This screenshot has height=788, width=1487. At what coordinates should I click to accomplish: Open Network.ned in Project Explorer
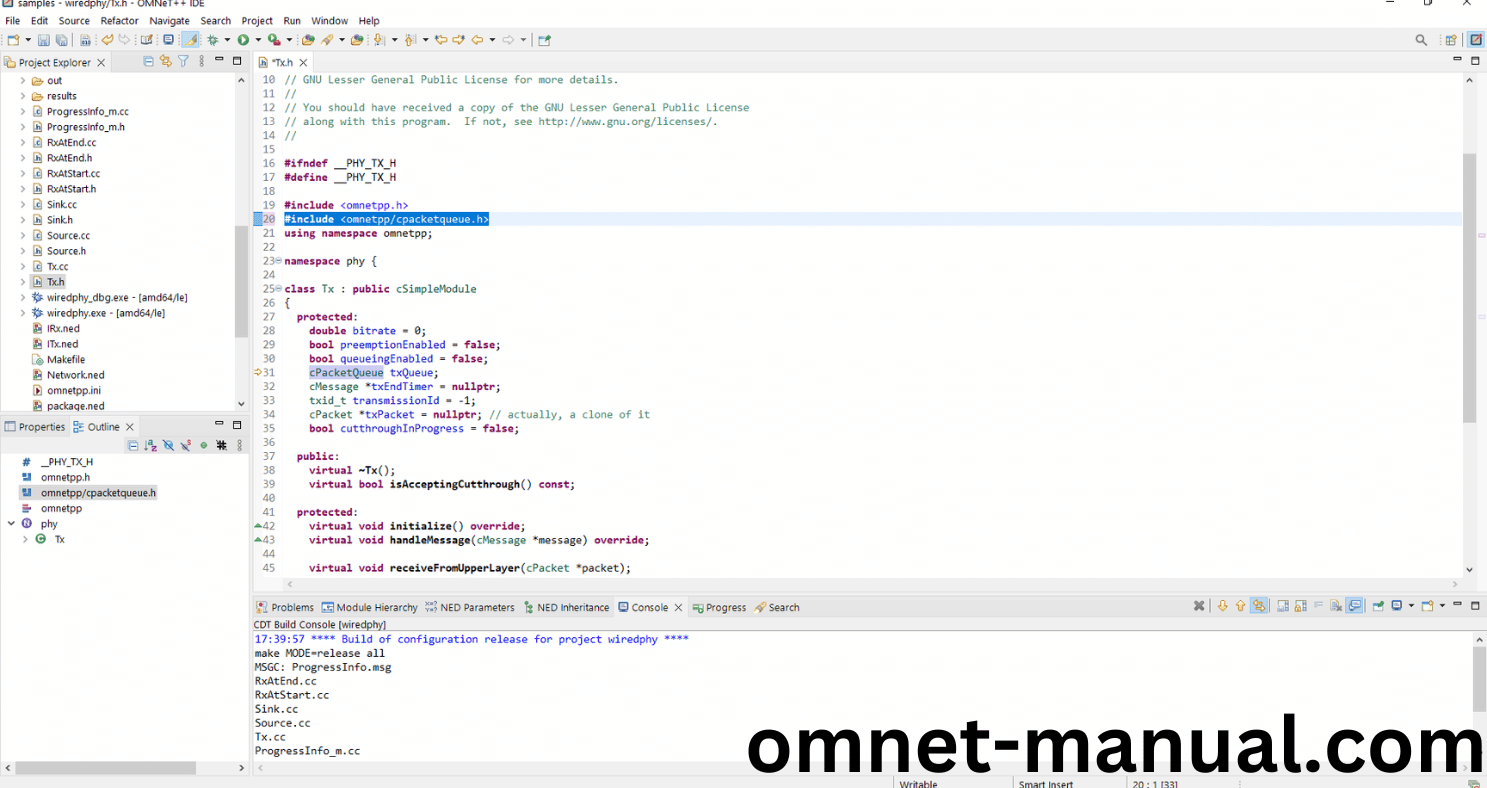point(75,375)
